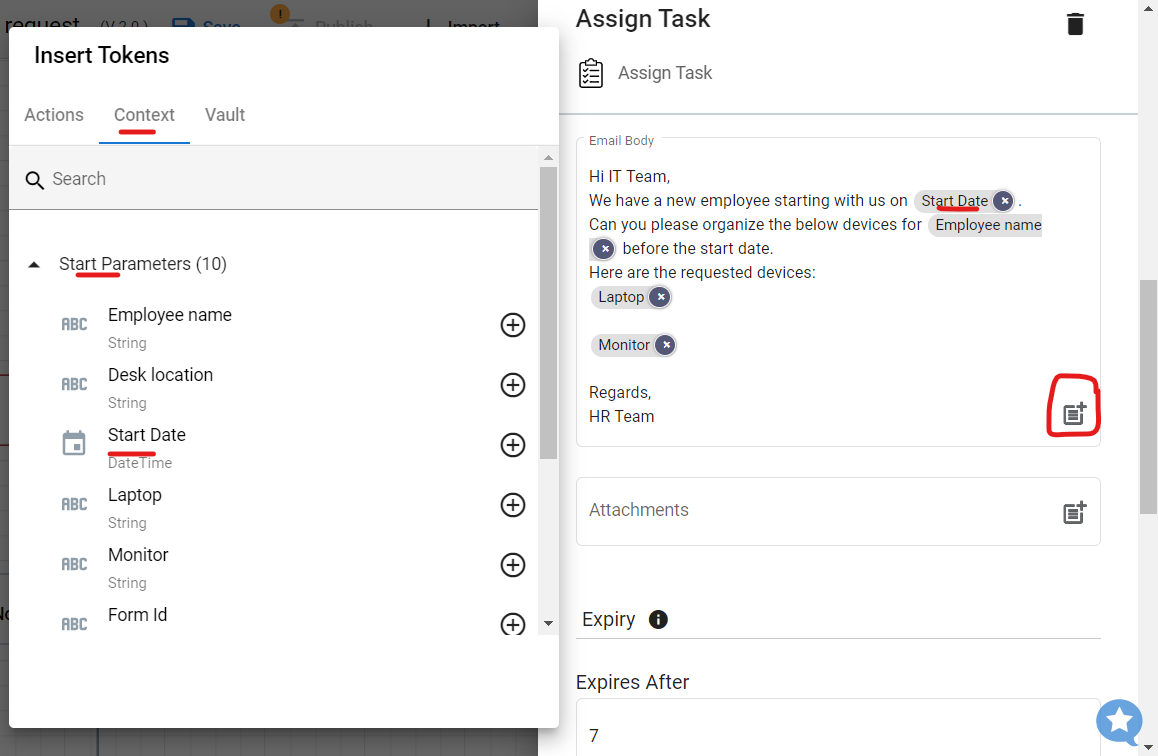Click the delete trash icon for Assign Task

[1075, 23]
